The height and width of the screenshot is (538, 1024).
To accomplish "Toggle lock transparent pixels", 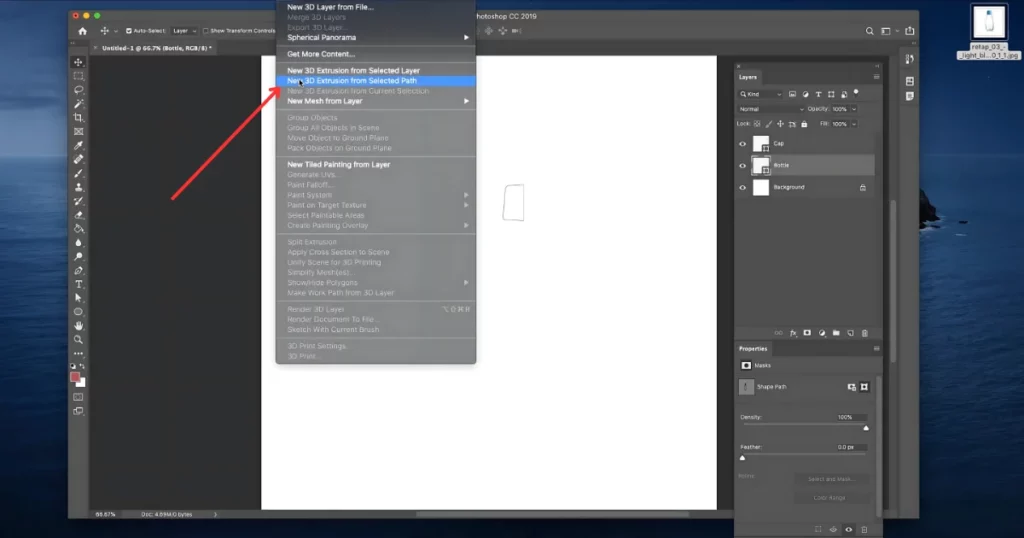I will (x=757, y=124).
